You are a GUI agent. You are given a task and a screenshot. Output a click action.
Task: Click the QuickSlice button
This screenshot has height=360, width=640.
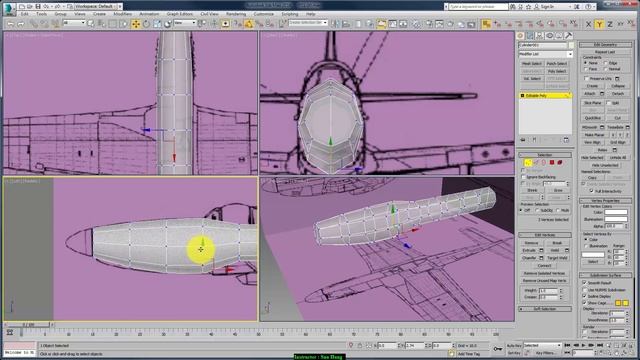point(593,118)
